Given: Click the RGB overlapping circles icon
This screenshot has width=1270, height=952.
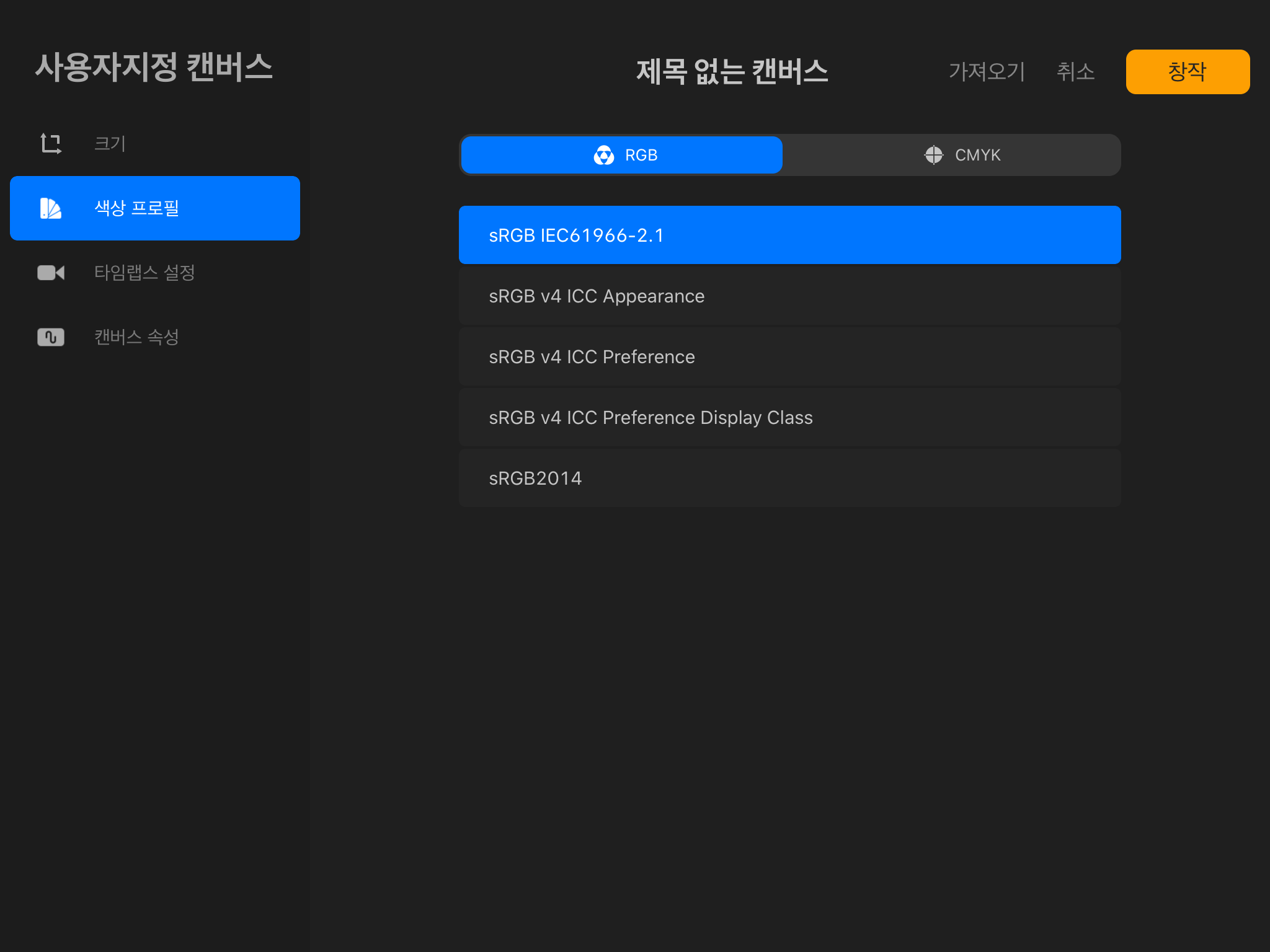Looking at the screenshot, I should (603, 155).
